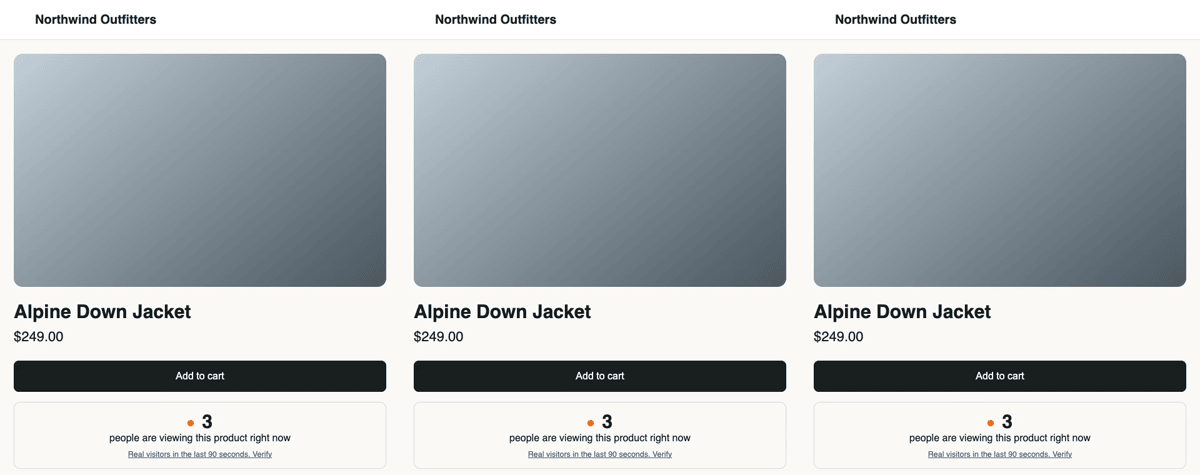The width and height of the screenshot is (1200, 475).
Task: Select the jacket product image in left panel
Action: pyautogui.click(x=200, y=170)
